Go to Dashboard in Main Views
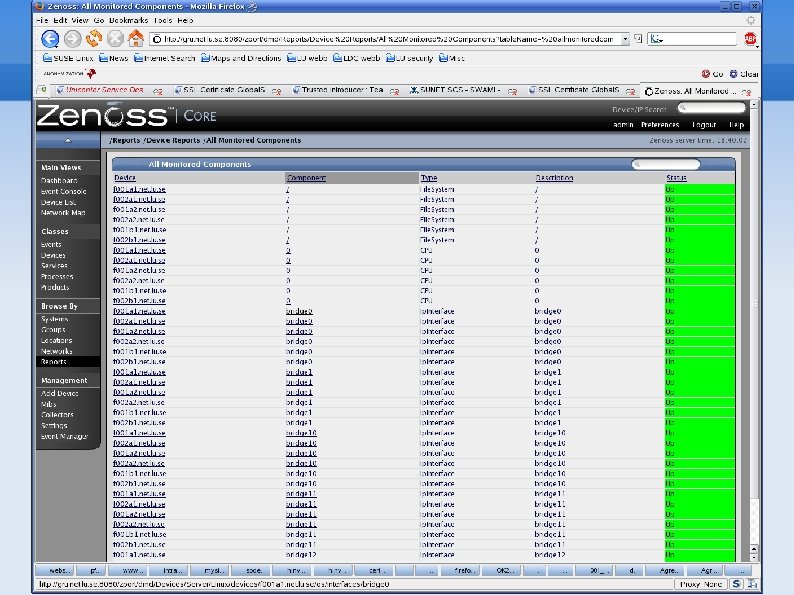Screen dimensions: 794x595 tap(59, 180)
